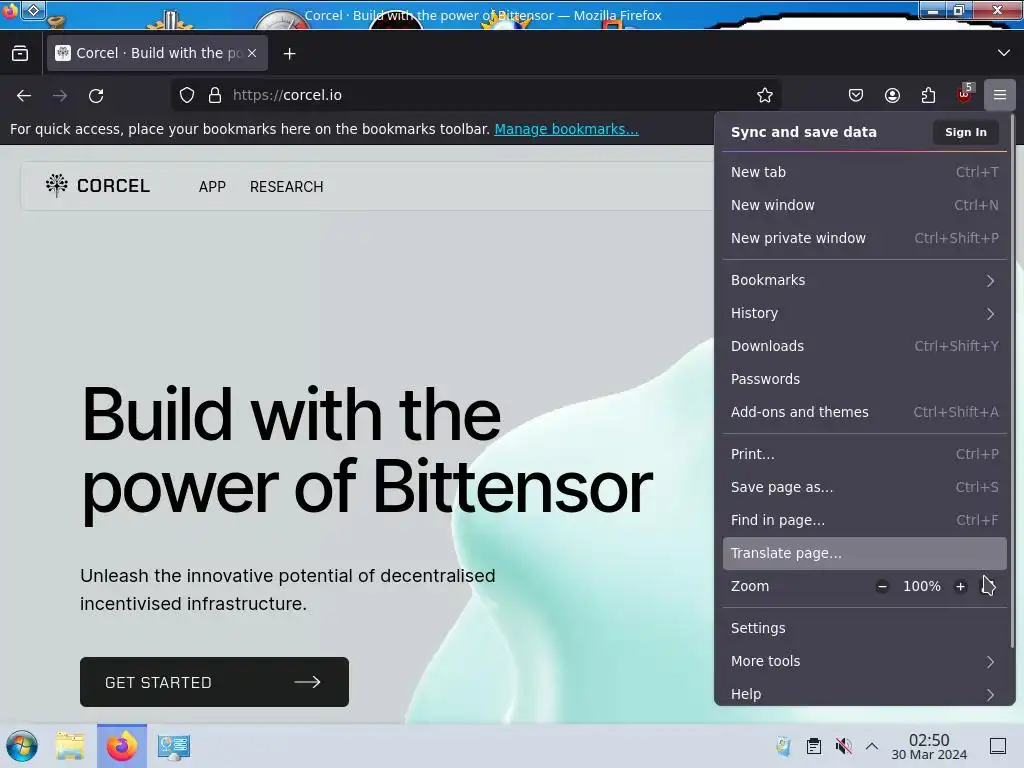Open notifications panel icon
This screenshot has width=1024, height=768.
pos(997,746)
